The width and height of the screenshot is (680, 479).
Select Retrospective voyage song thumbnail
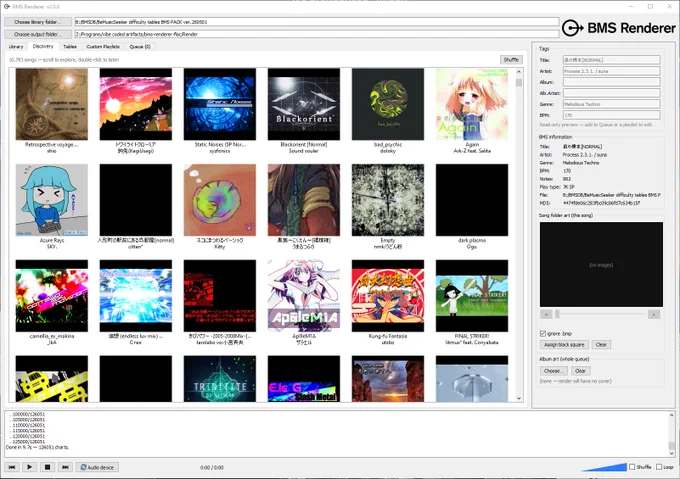tap(52, 104)
